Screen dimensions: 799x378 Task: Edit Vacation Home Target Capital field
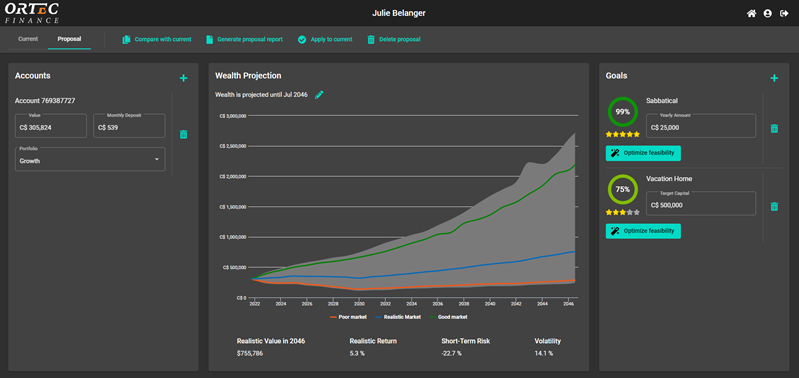tap(701, 203)
